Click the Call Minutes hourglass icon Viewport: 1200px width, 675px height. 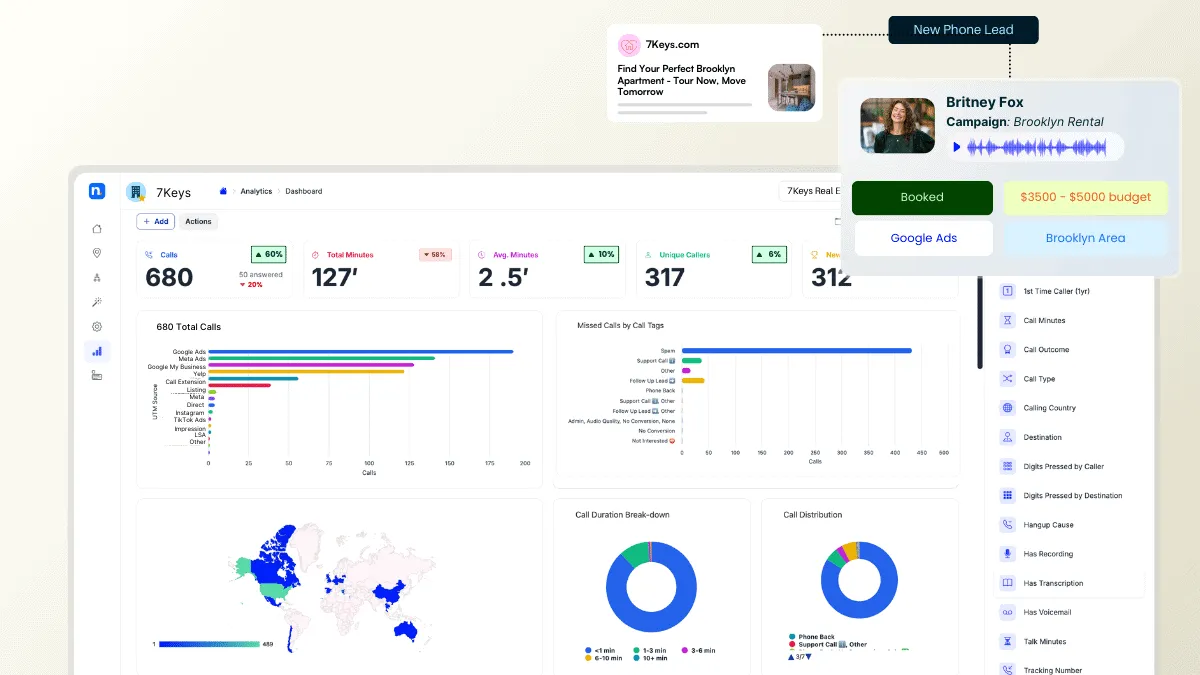coord(1007,321)
